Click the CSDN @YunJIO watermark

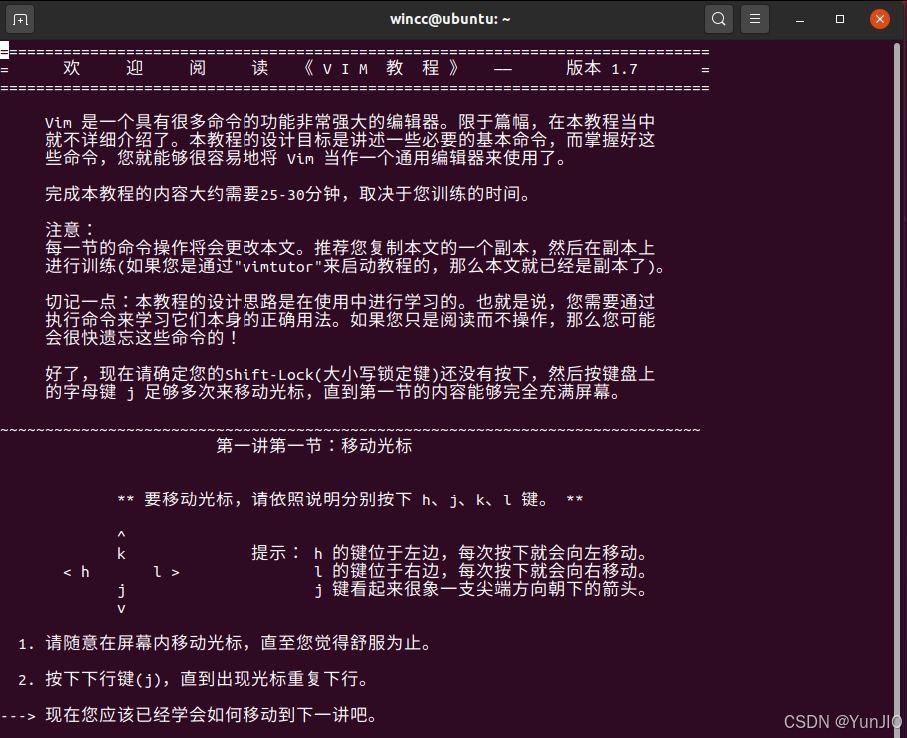pyautogui.click(x=842, y=720)
